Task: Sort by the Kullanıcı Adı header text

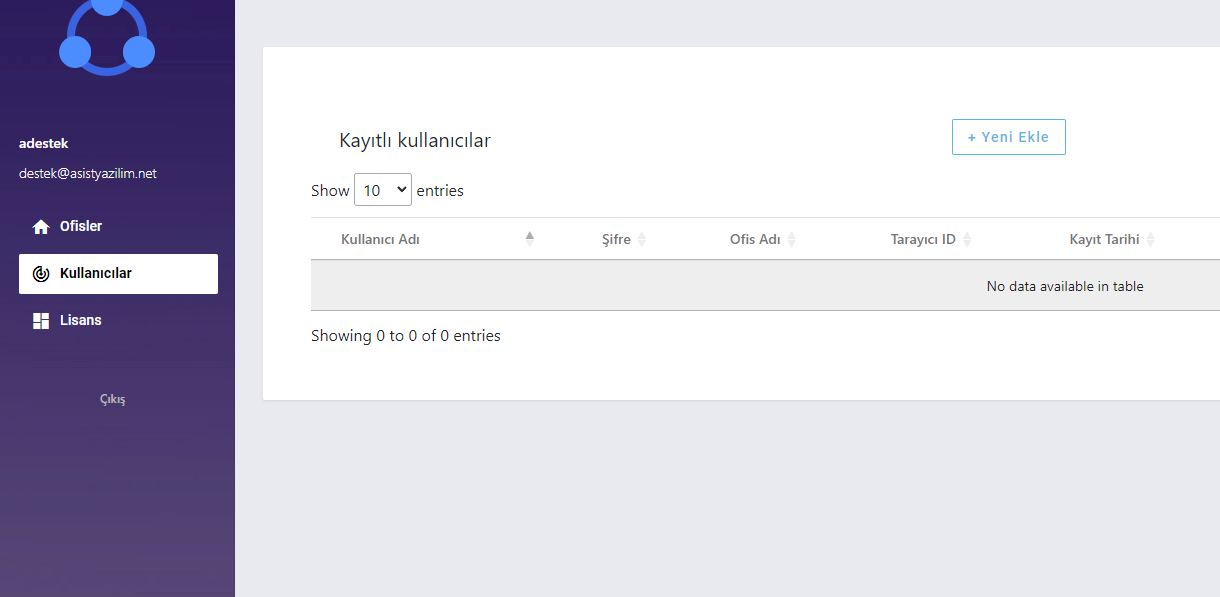Action: coord(380,240)
